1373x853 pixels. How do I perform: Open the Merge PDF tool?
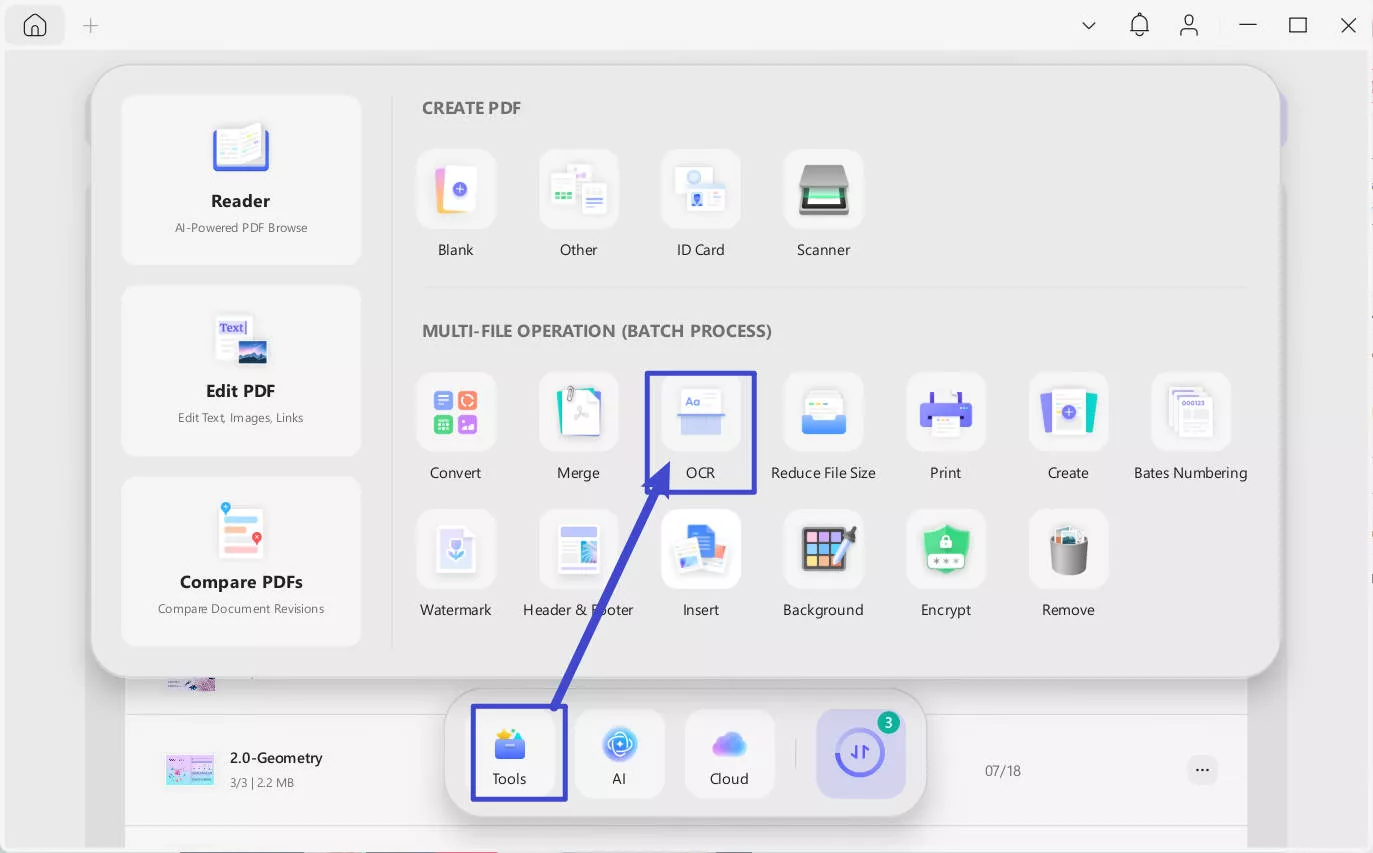pos(578,413)
